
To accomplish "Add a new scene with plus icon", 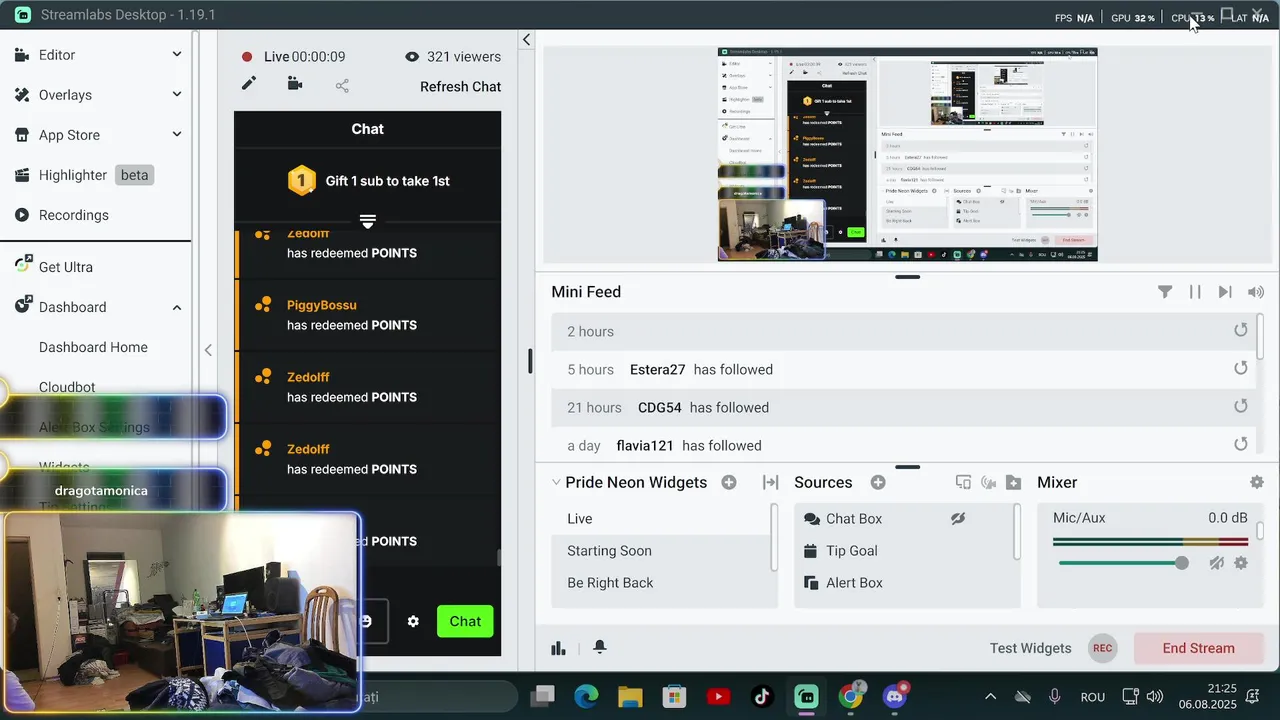I will click(x=729, y=482).
